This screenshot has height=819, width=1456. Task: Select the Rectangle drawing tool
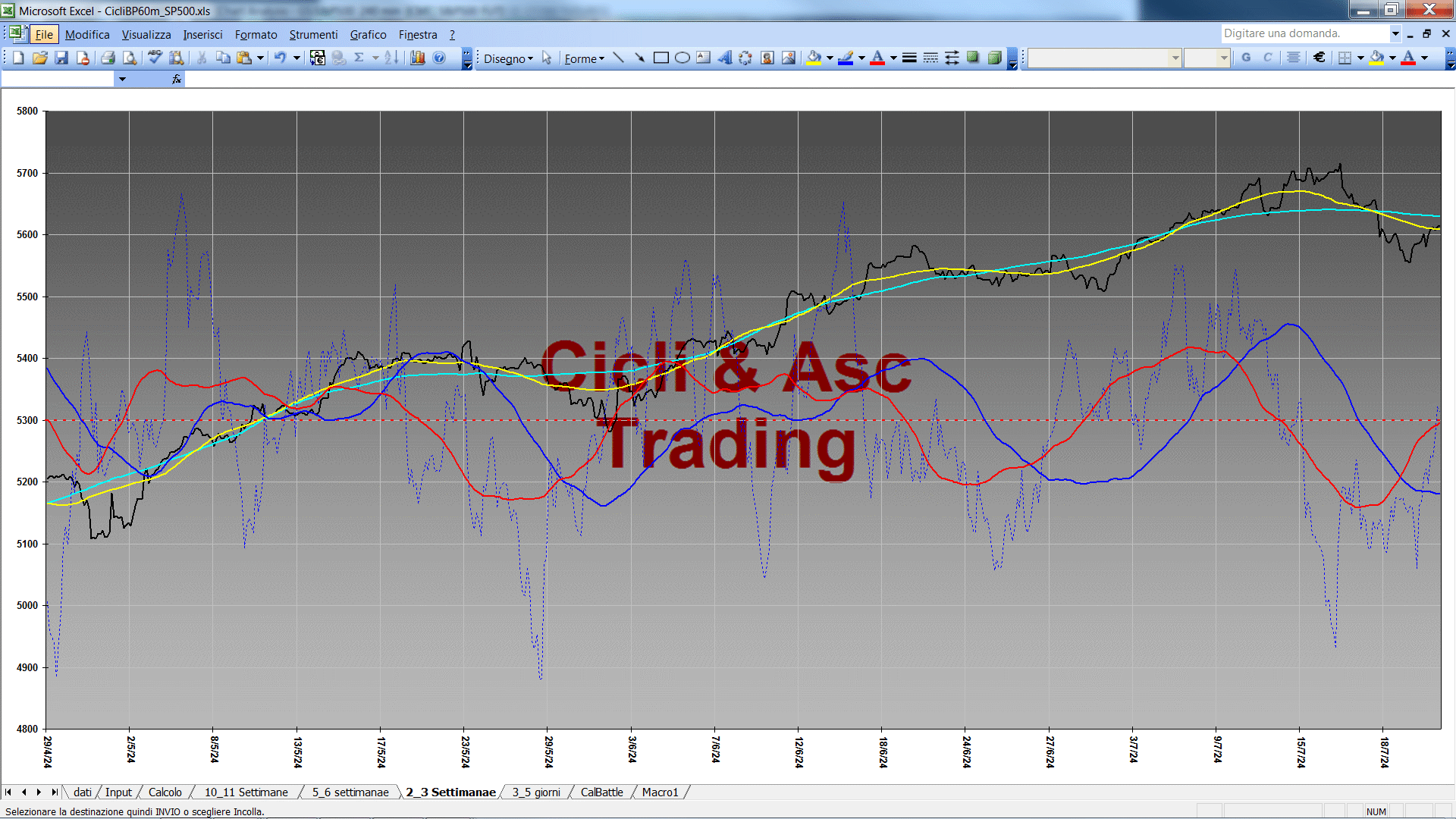coord(661,58)
